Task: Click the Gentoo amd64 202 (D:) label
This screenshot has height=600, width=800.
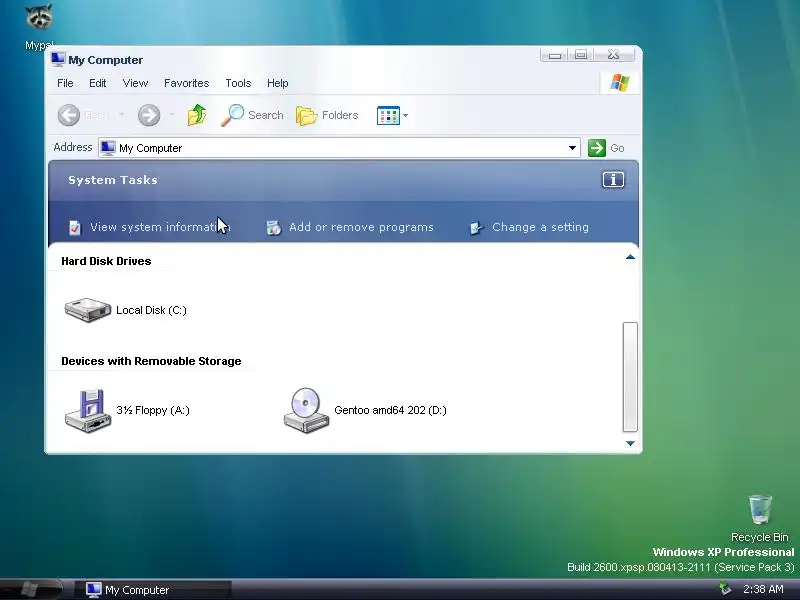Action: point(390,410)
